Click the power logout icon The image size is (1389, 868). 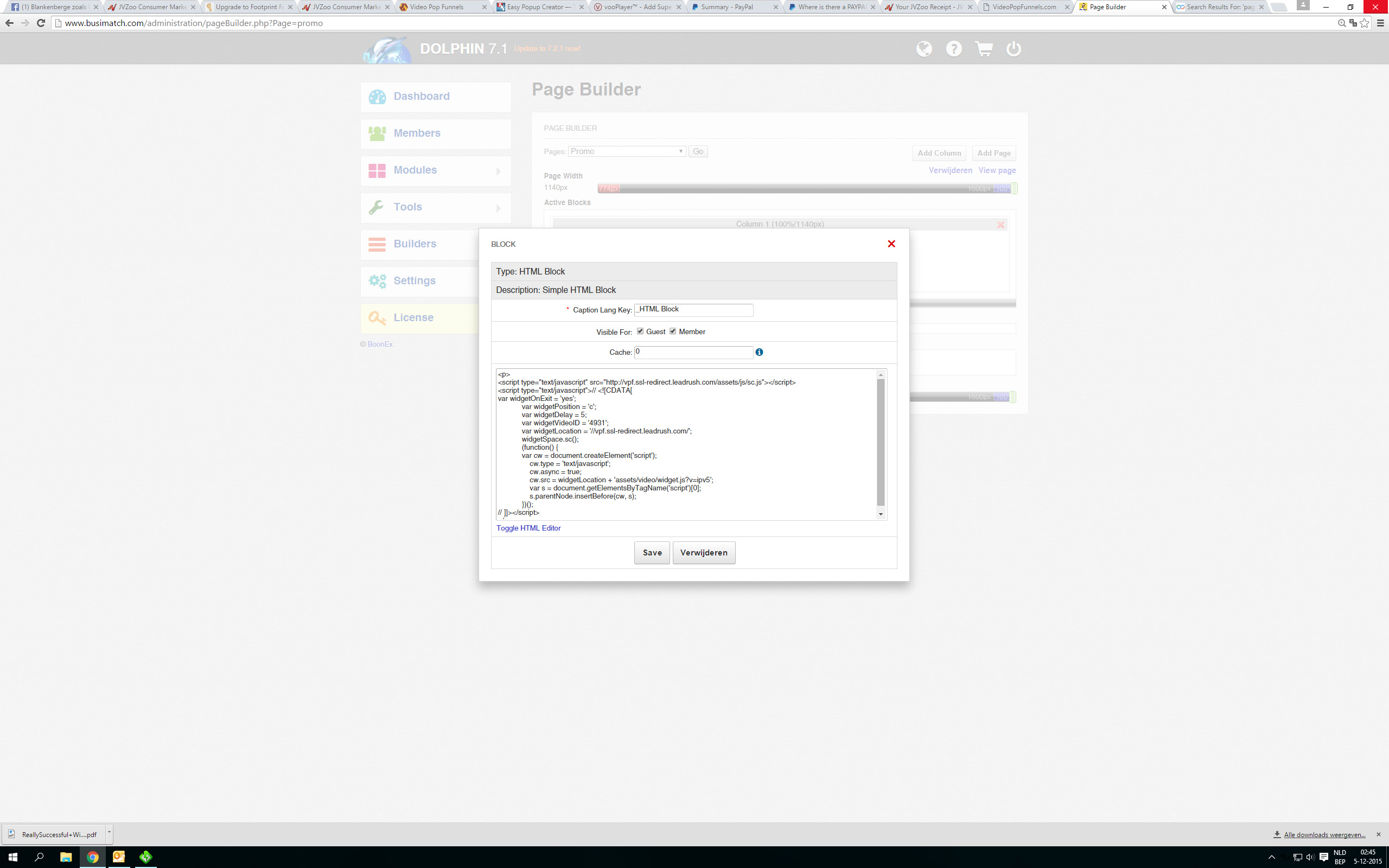(x=1014, y=49)
